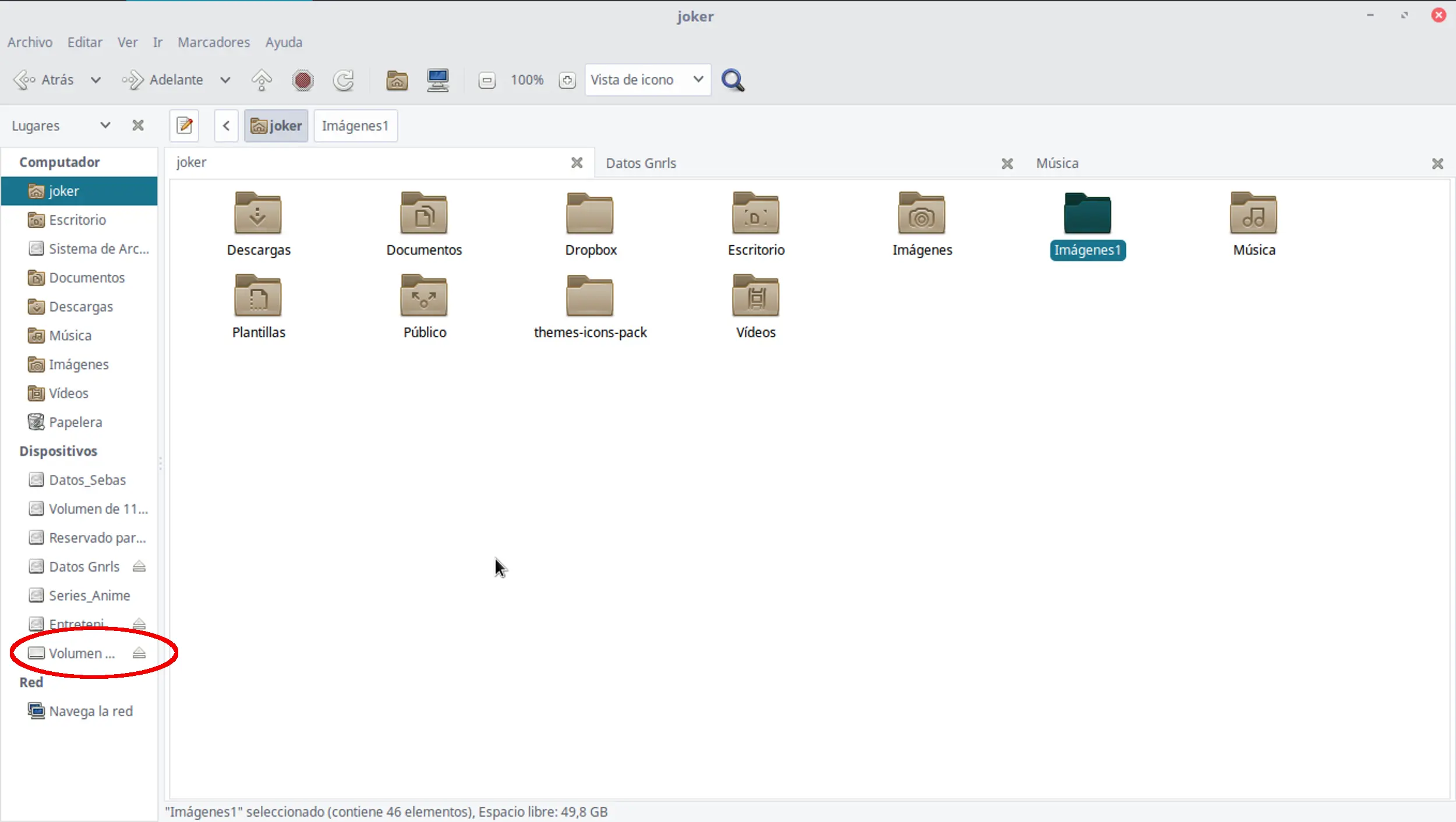Click the Adelante forward button

[x=163, y=80]
